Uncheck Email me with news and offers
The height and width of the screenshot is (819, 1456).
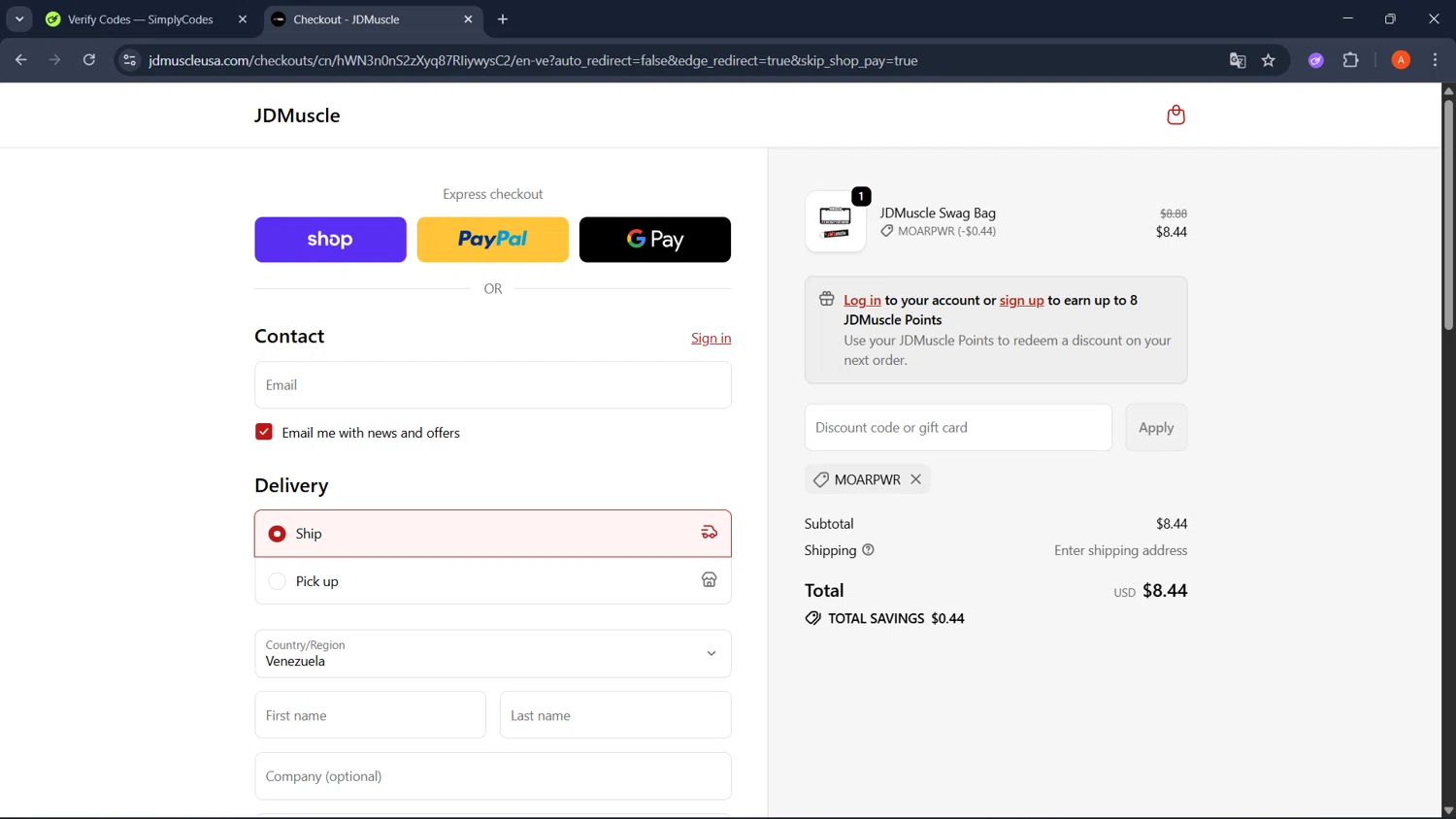coord(264,432)
